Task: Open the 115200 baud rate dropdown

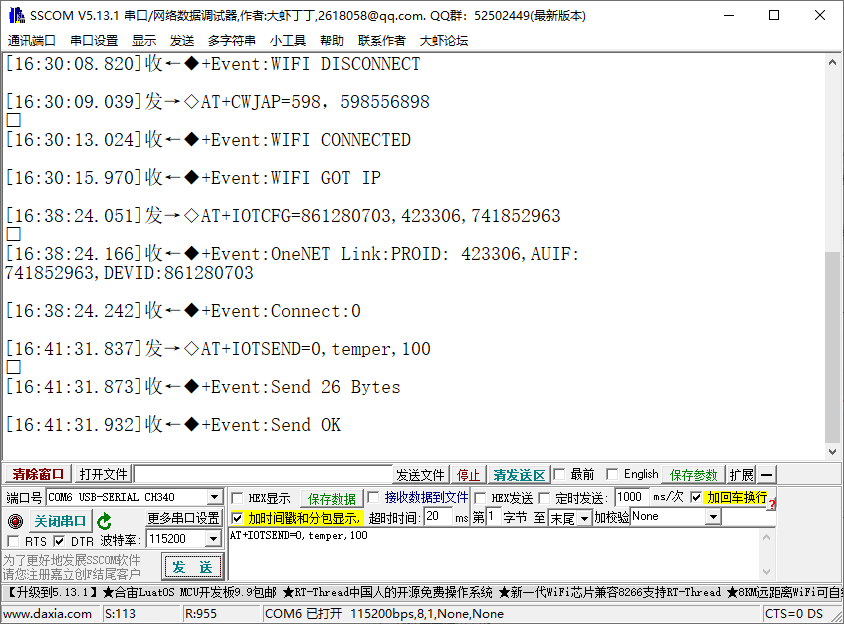Action: pos(216,540)
